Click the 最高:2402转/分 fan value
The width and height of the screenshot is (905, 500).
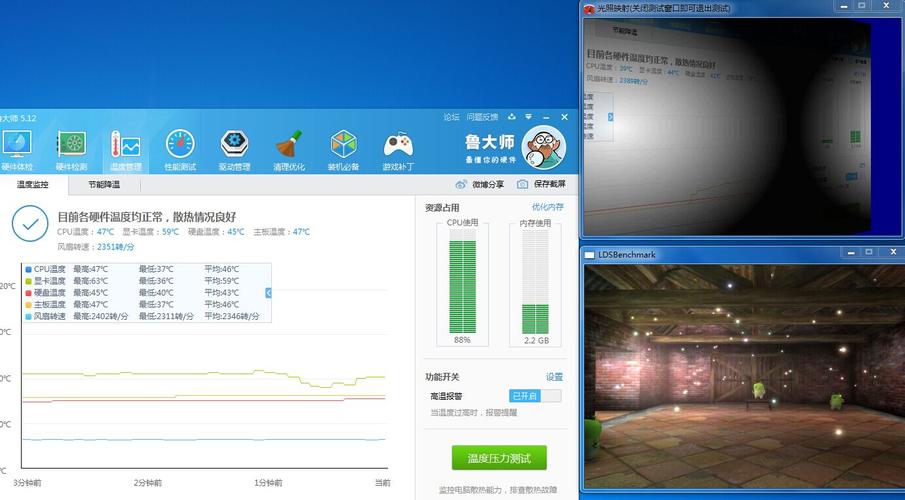tap(100, 316)
